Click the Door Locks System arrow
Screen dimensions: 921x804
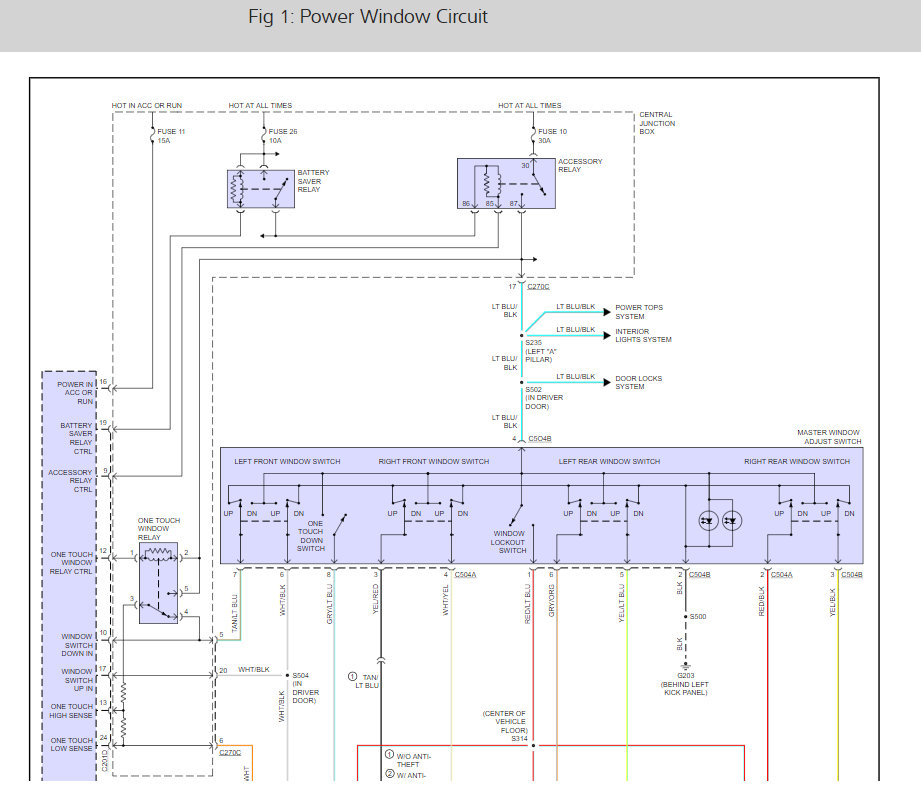click(x=604, y=382)
